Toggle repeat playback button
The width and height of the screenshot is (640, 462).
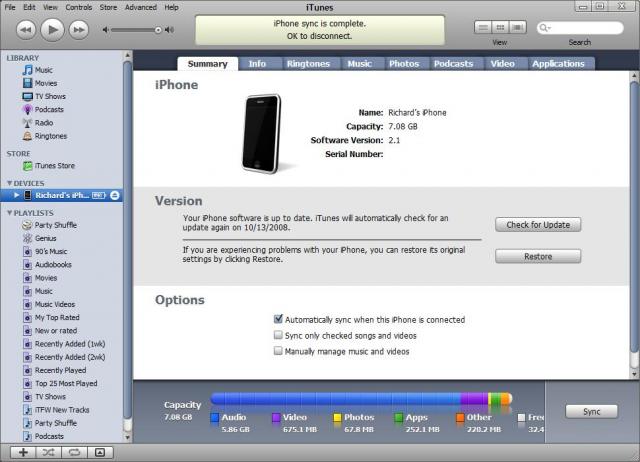point(74,452)
